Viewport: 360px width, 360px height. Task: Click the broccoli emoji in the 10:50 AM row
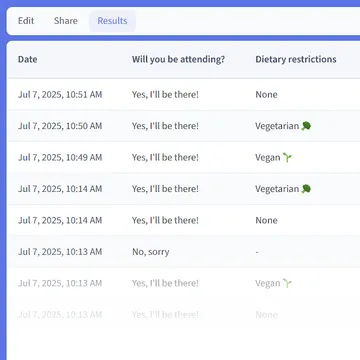coord(306,126)
